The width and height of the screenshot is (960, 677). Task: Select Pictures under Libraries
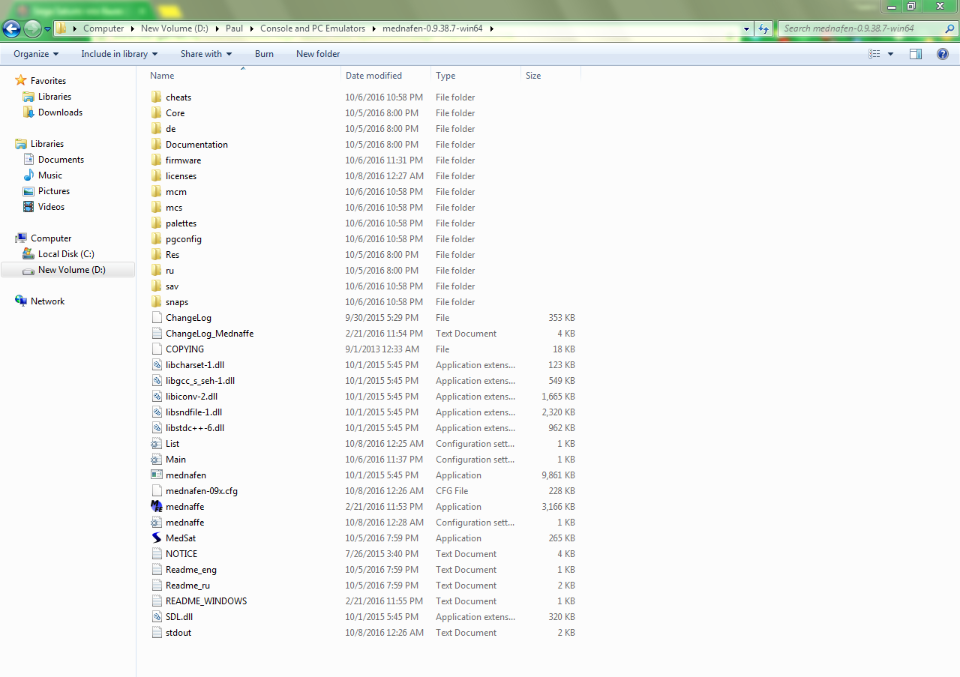[54, 191]
